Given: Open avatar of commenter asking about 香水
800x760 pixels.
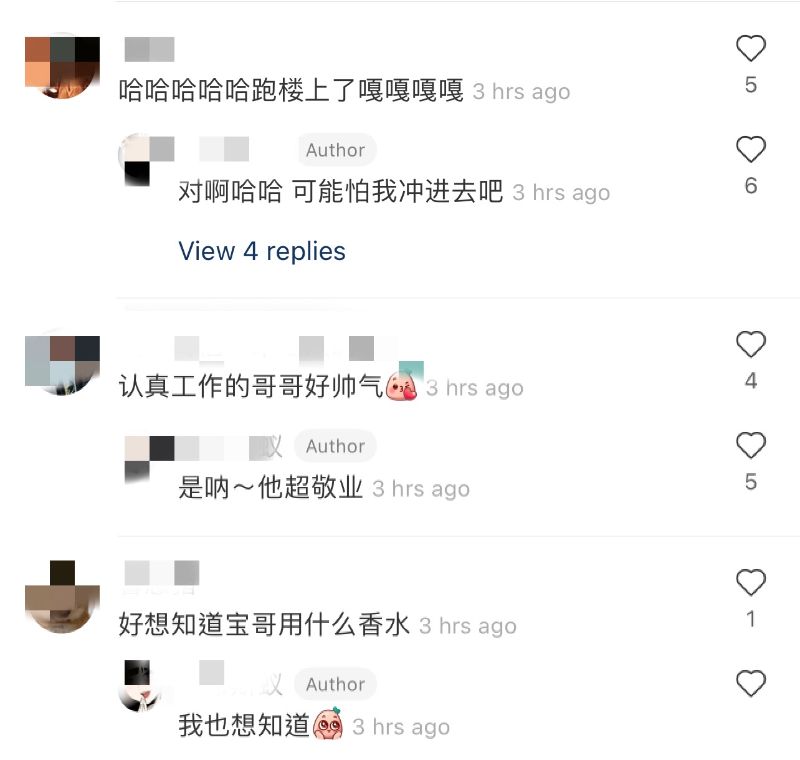Looking at the screenshot, I should point(62,597).
